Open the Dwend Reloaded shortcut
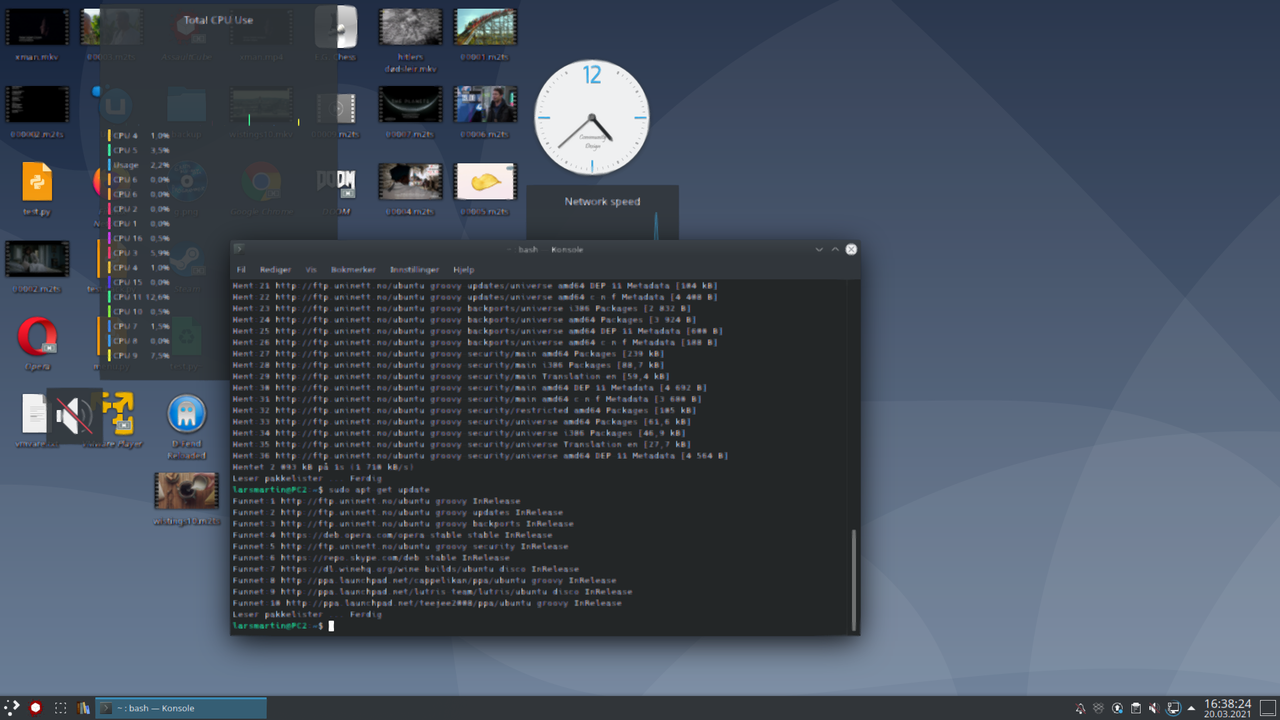The image size is (1280, 720). pyautogui.click(x=186, y=412)
